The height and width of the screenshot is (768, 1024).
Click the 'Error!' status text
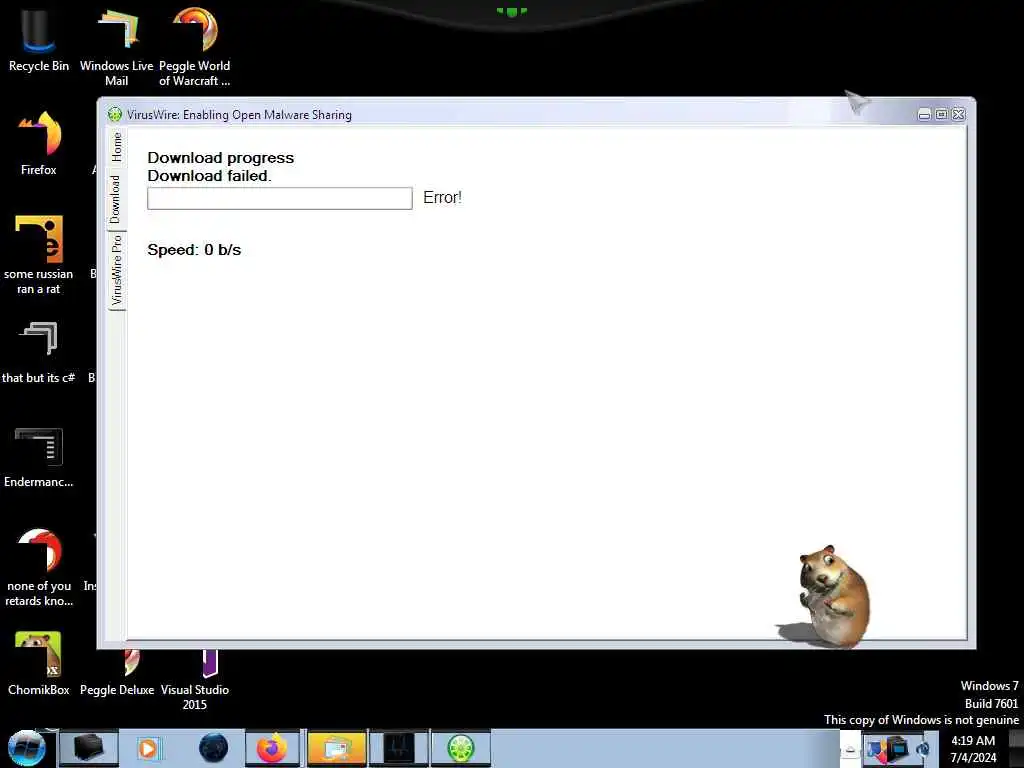442,197
